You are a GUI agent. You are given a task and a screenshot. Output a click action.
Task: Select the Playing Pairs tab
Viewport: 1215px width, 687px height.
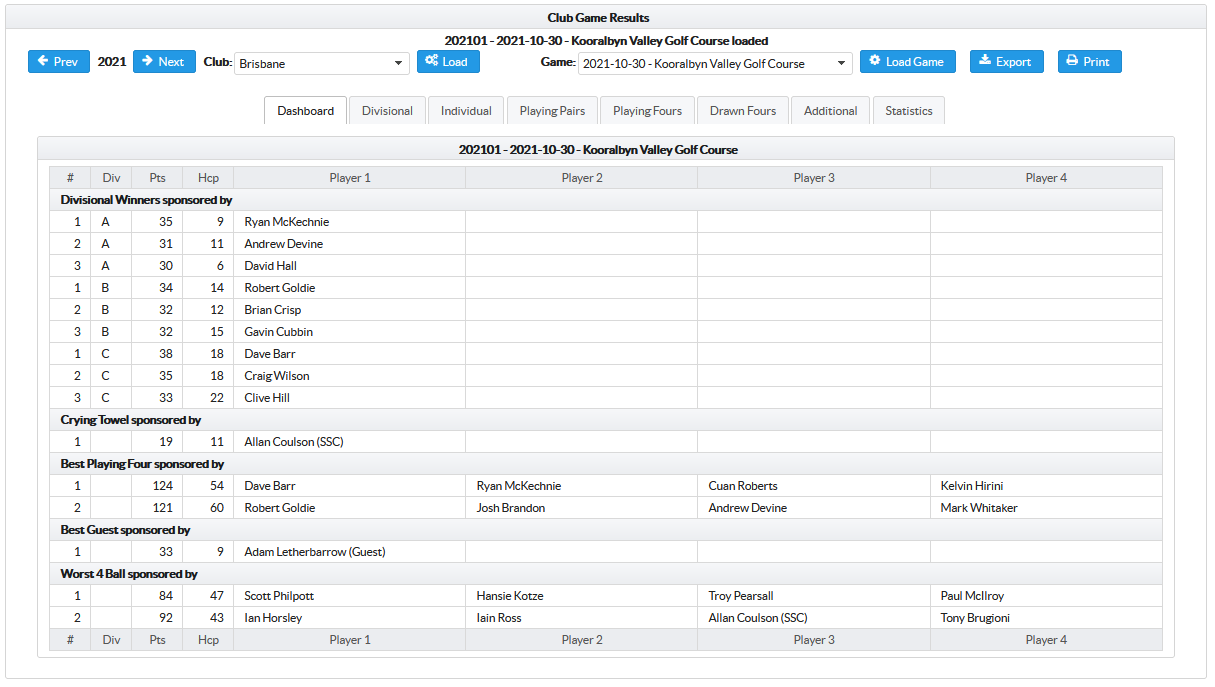pyautogui.click(x=552, y=111)
